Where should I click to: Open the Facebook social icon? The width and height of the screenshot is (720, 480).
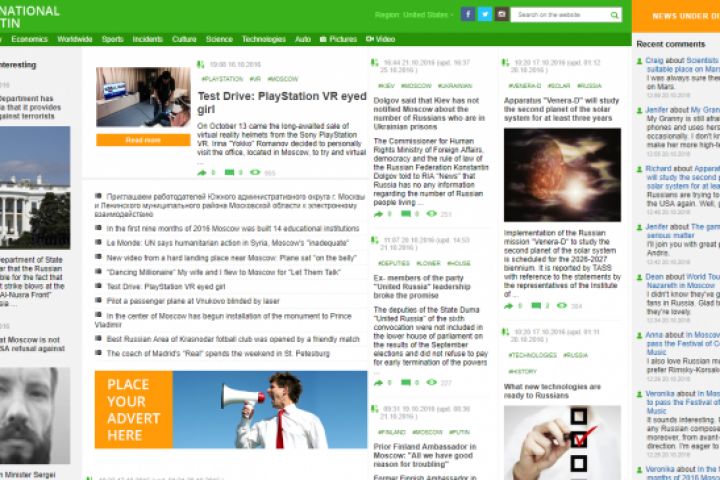467,14
